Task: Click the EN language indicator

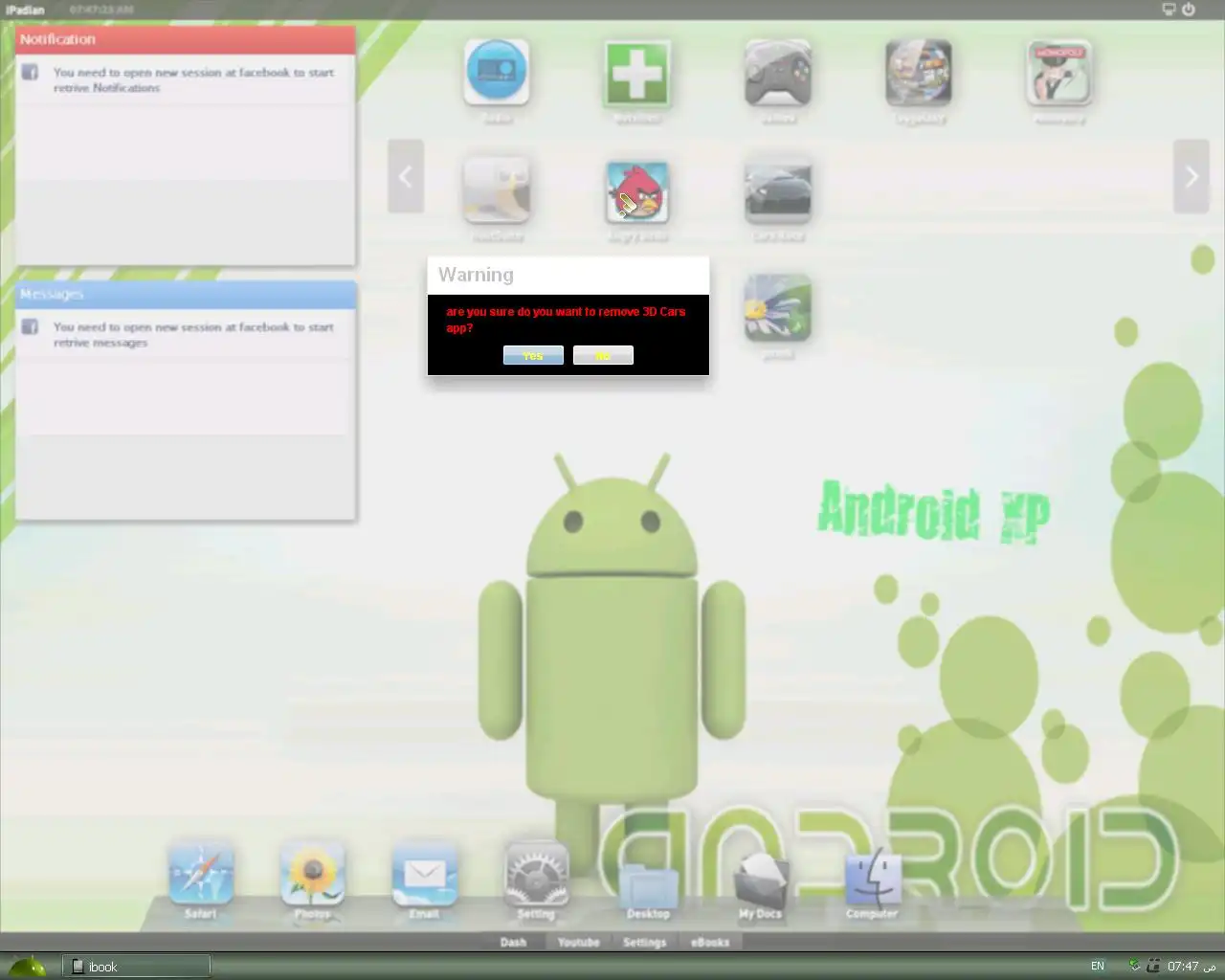Action: point(1098,966)
